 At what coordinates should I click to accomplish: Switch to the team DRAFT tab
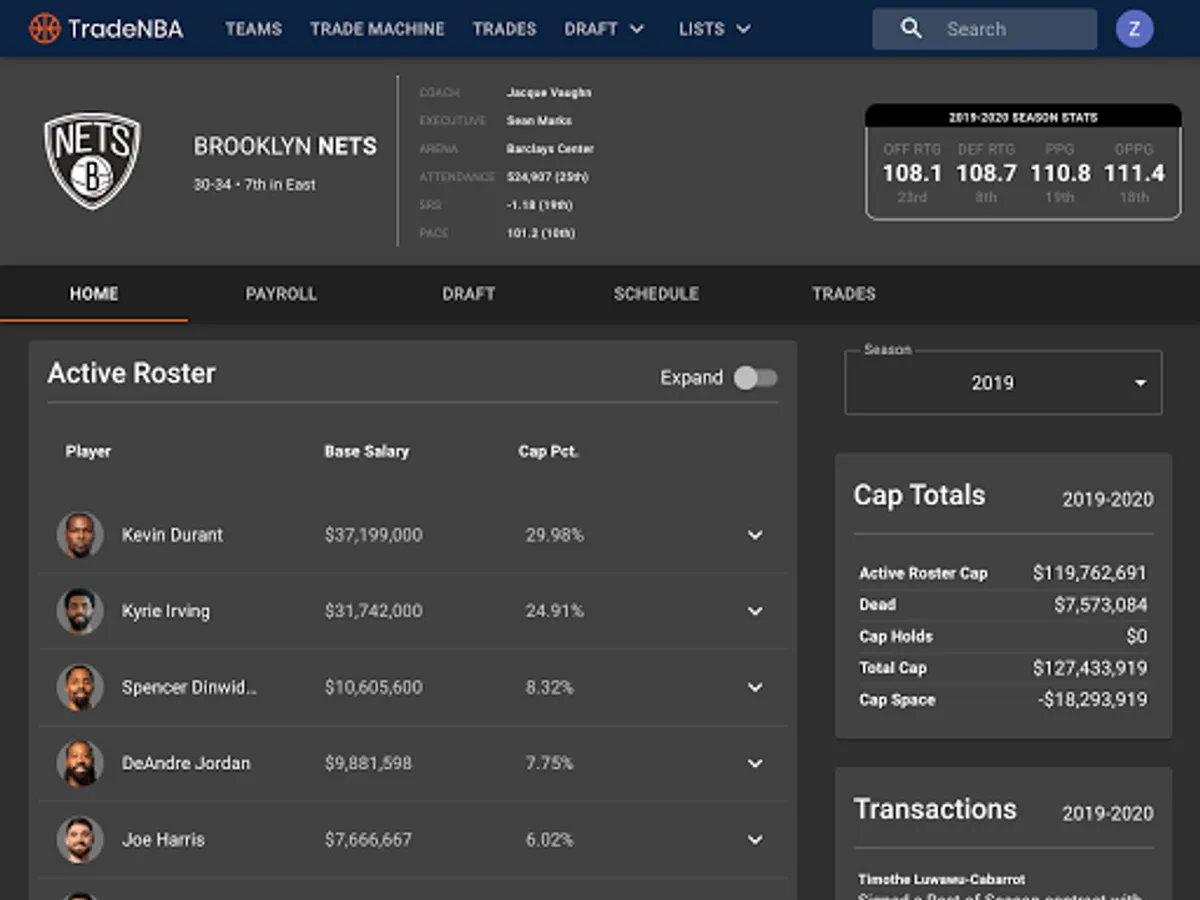pyautogui.click(x=469, y=294)
